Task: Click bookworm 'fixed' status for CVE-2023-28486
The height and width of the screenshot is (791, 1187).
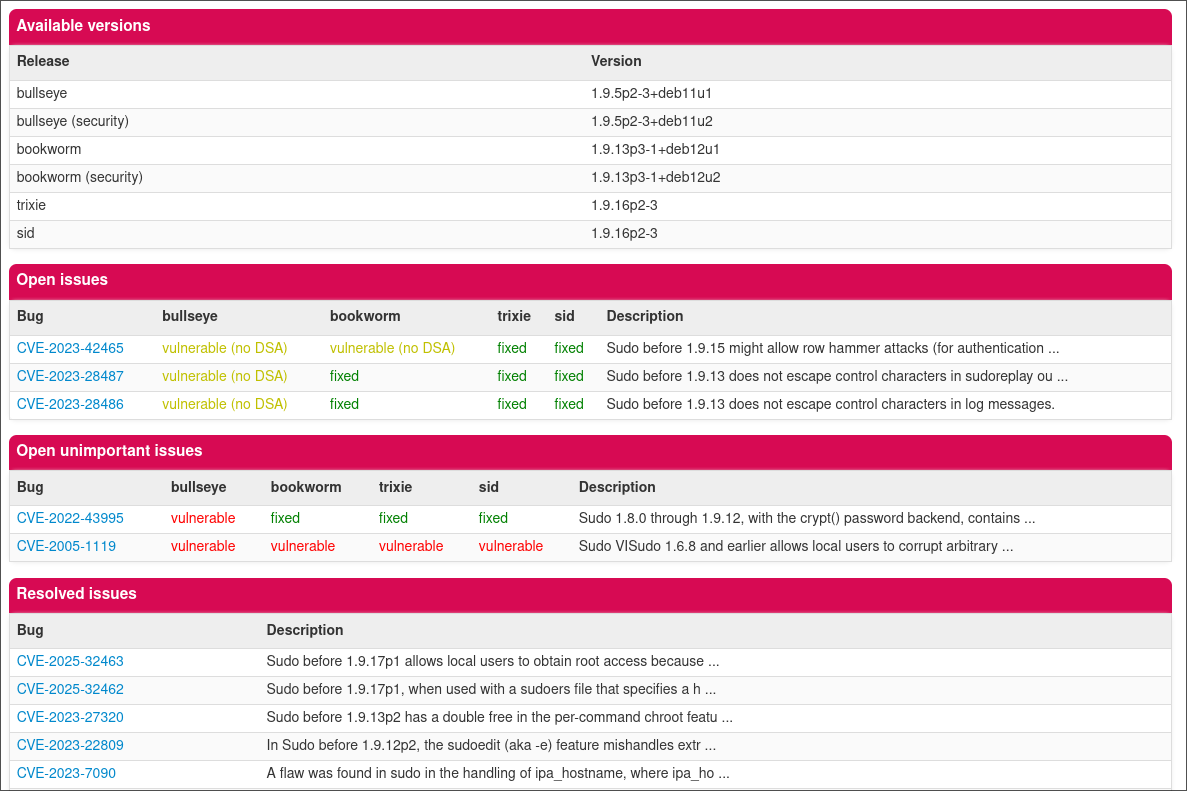Action: point(344,404)
